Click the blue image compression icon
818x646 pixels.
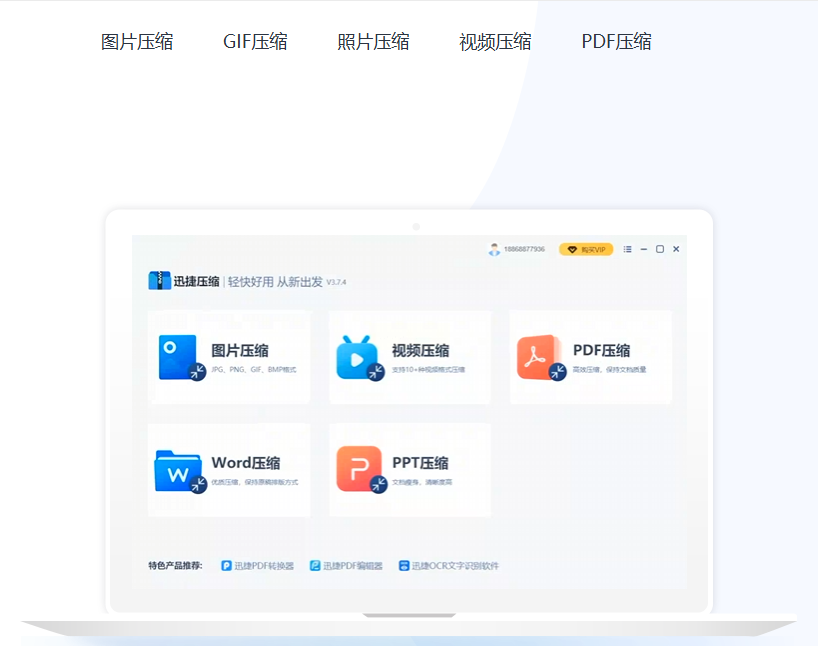(182, 357)
